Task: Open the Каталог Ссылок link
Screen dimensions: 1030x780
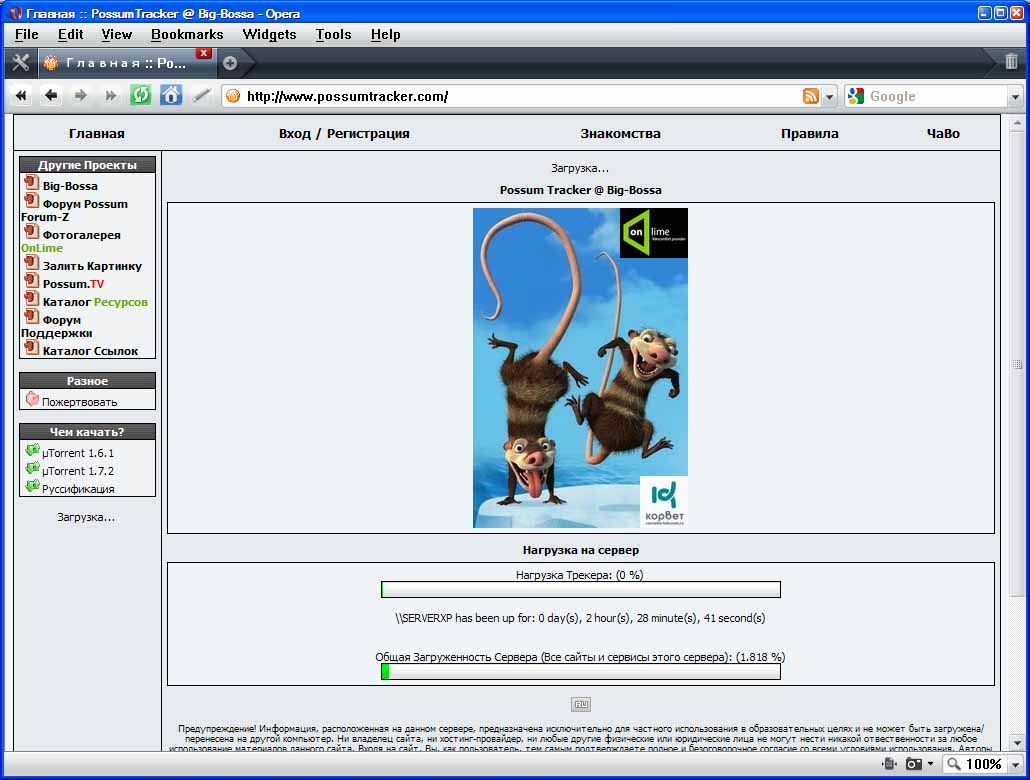Action: coord(91,351)
